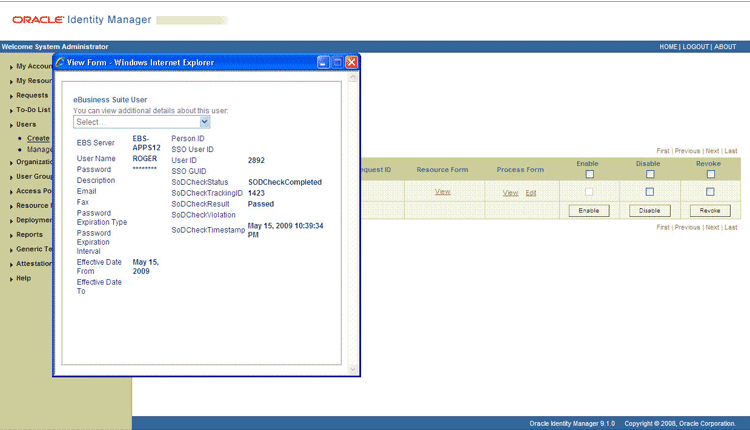Expand the My Resources menu arrow
Viewport: 750px width, 430px height.
[11, 81]
